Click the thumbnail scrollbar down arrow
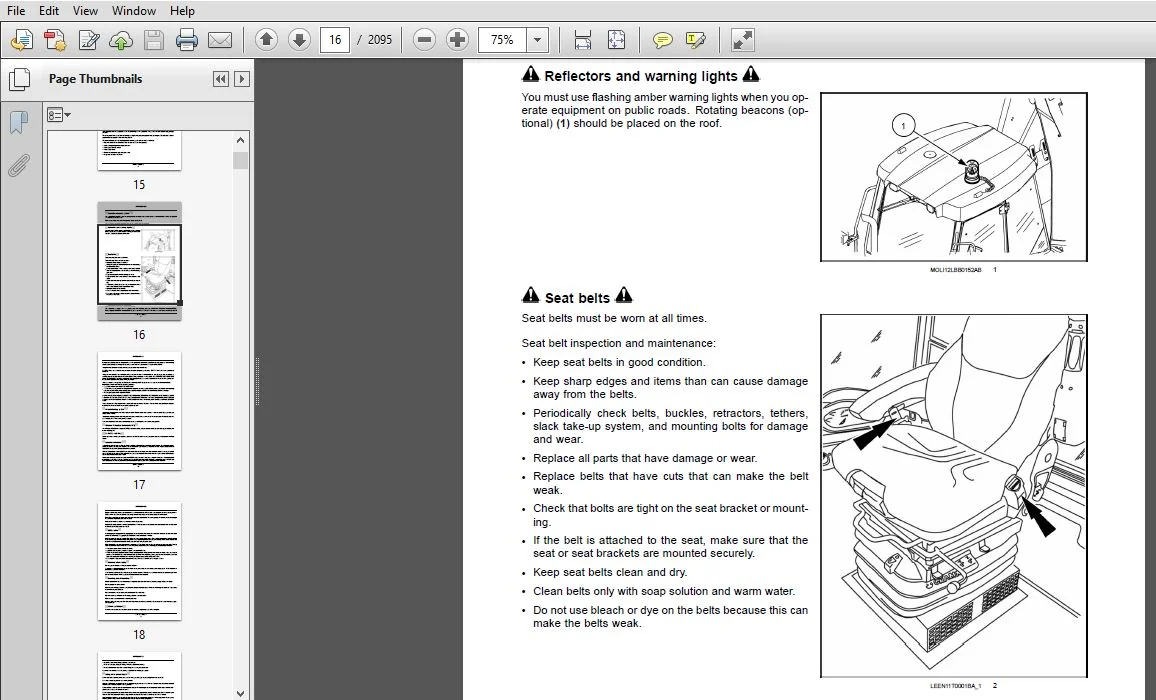 (x=240, y=693)
